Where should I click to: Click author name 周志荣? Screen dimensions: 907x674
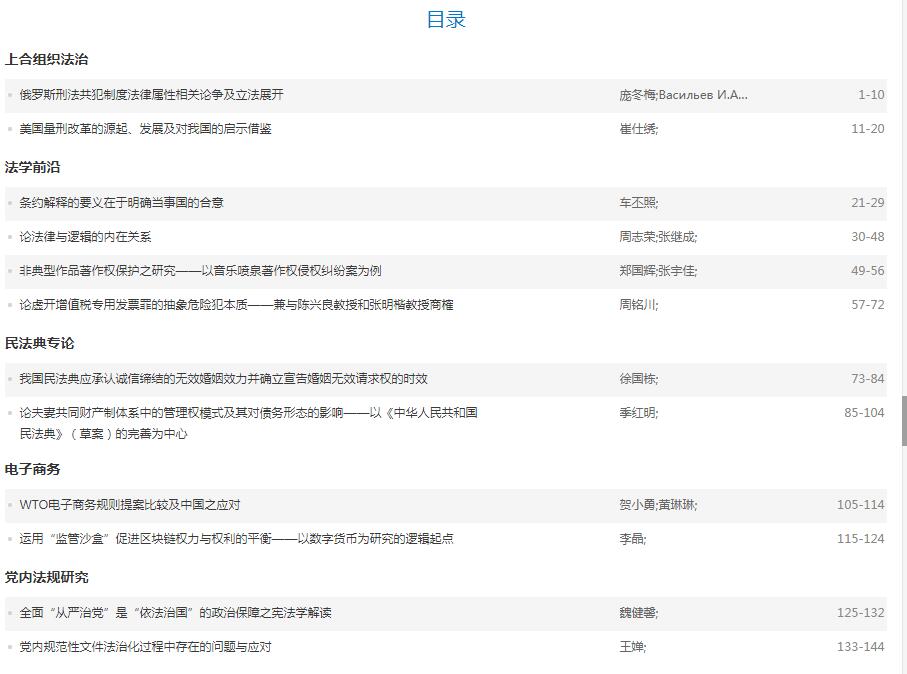point(637,237)
